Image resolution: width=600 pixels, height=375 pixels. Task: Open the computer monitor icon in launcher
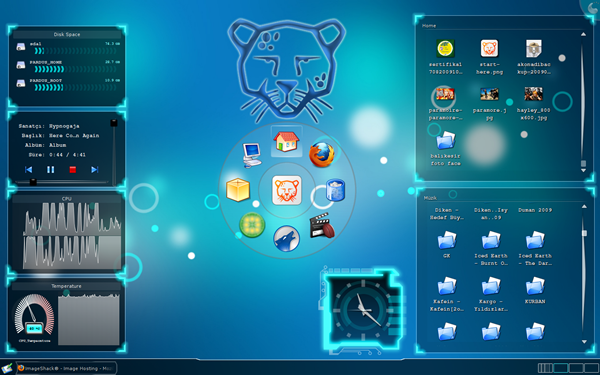(252, 155)
